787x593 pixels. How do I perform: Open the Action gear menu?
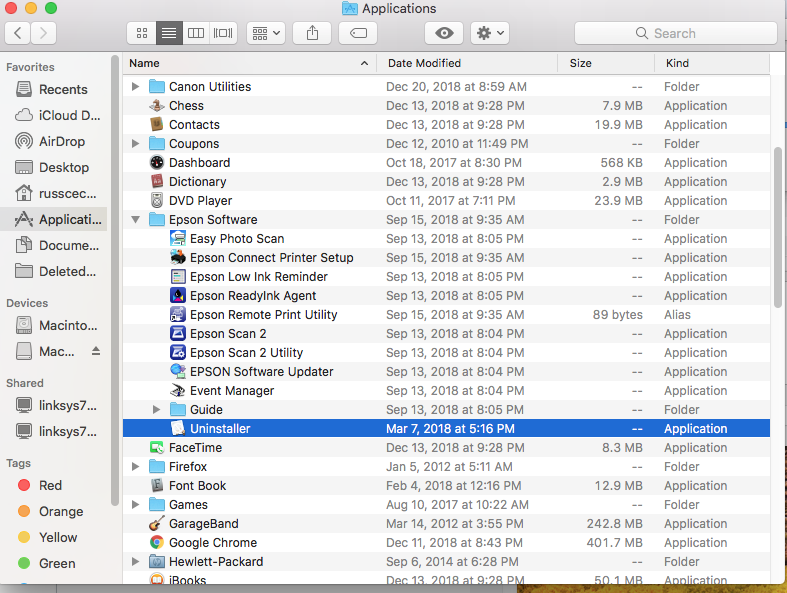490,33
